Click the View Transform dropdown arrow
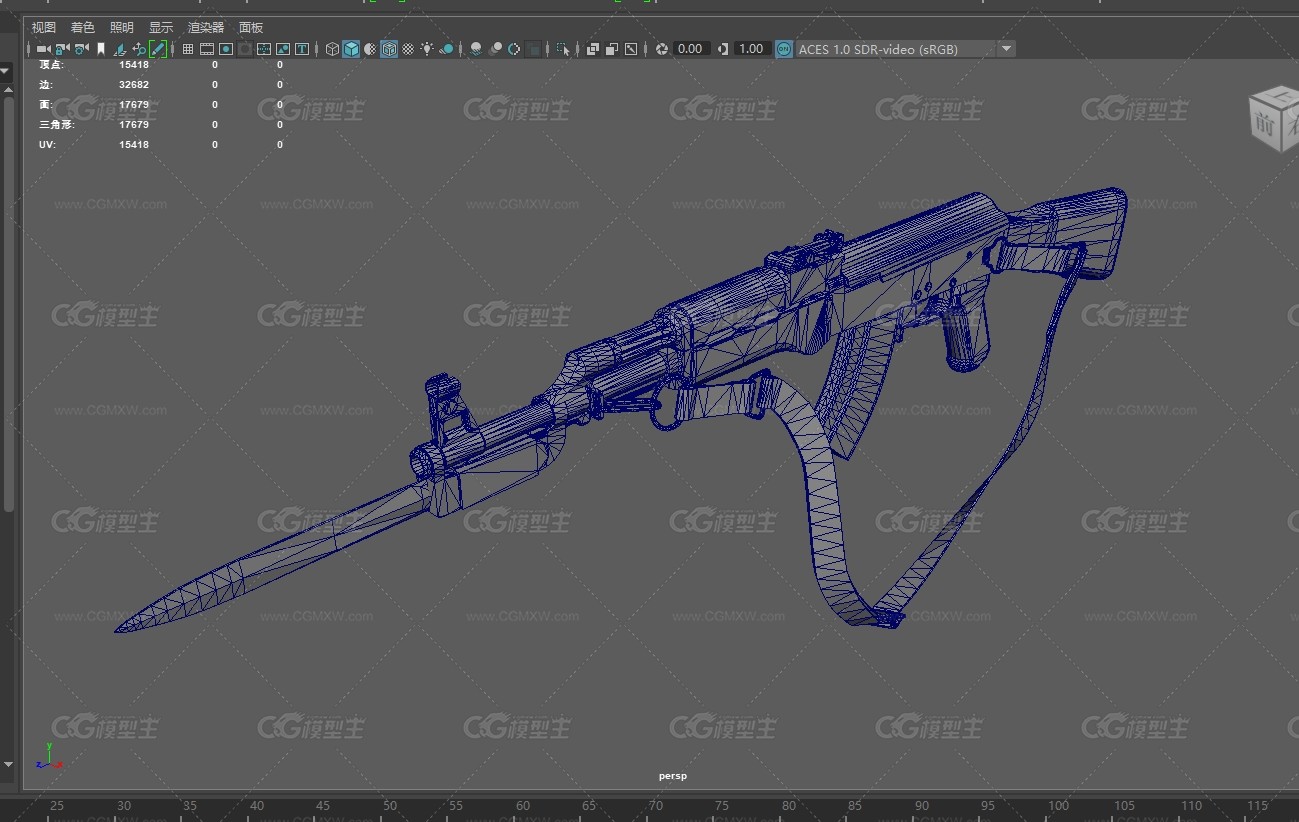This screenshot has width=1299, height=822. click(1006, 48)
